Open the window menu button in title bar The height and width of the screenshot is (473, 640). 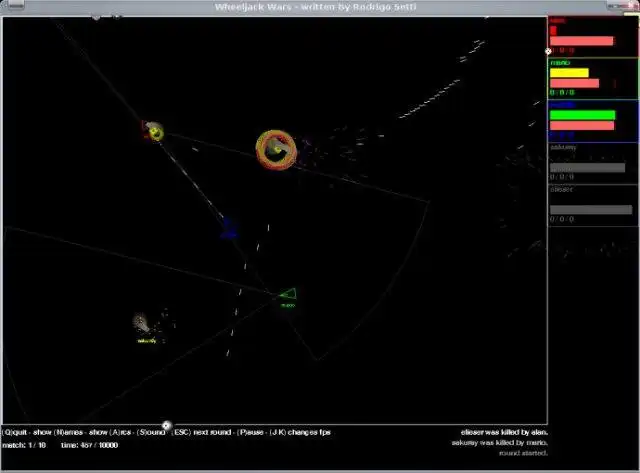[x=14, y=5]
